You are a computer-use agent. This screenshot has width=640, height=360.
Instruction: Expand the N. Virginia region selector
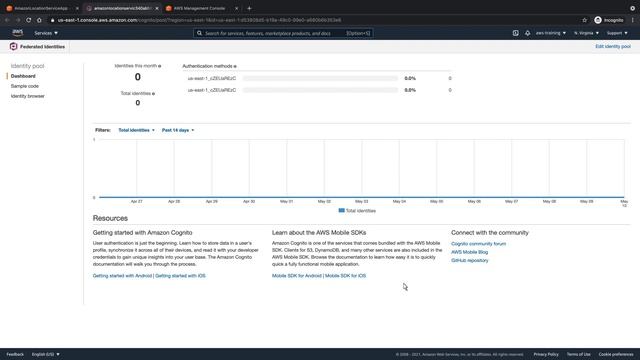coord(586,33)
